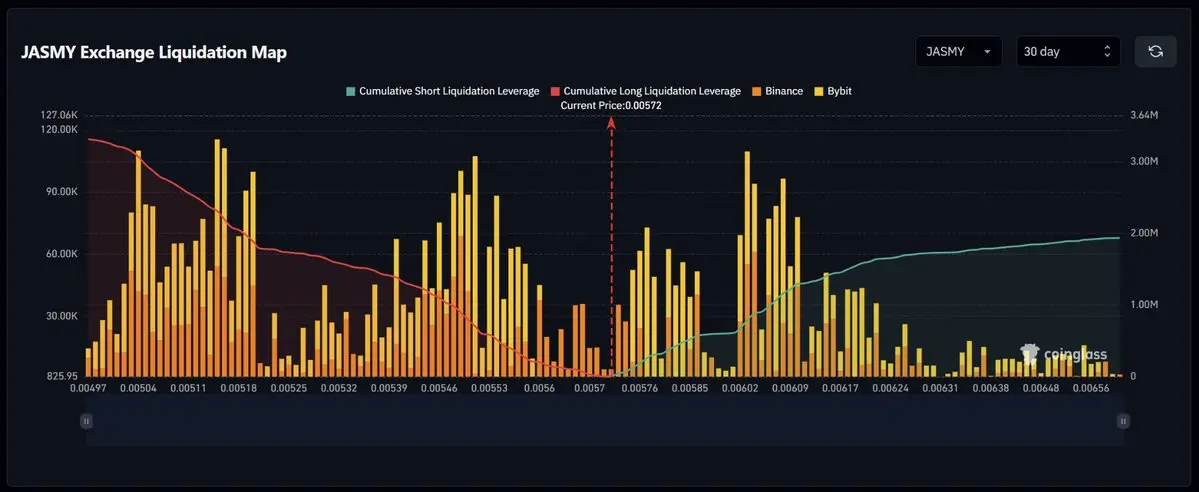
Task: Click the 0.00525 x-axis label
Action: click(x=289, y=389)
